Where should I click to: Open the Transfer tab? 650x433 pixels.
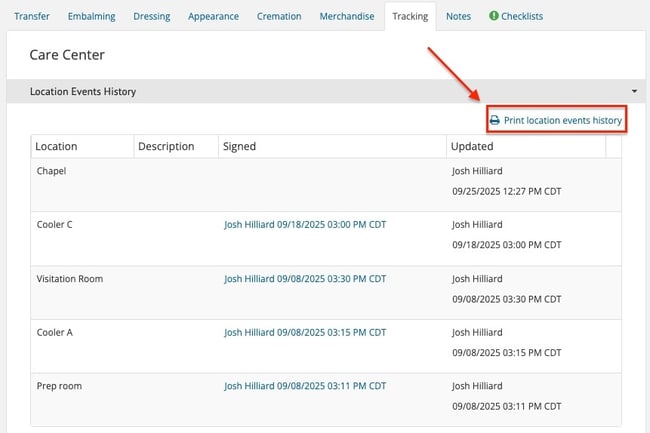[32, 16]
